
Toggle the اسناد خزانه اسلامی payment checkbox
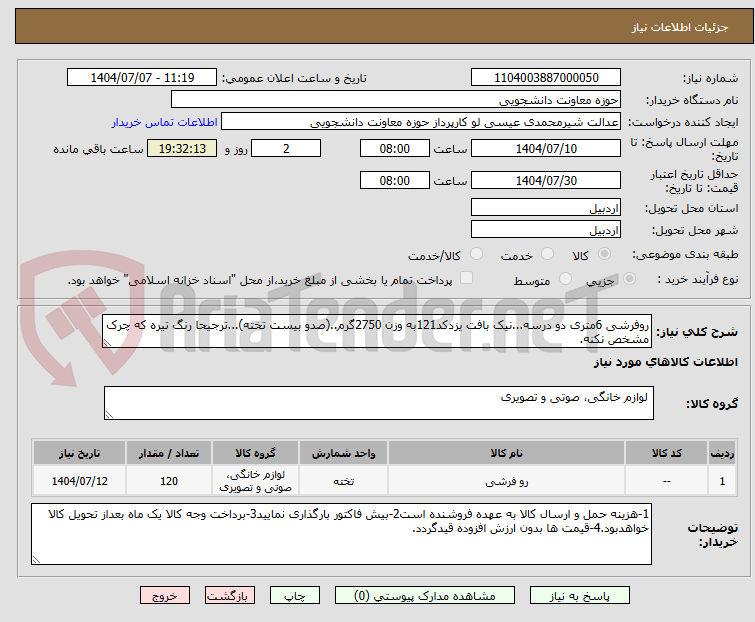click(466, 279)
